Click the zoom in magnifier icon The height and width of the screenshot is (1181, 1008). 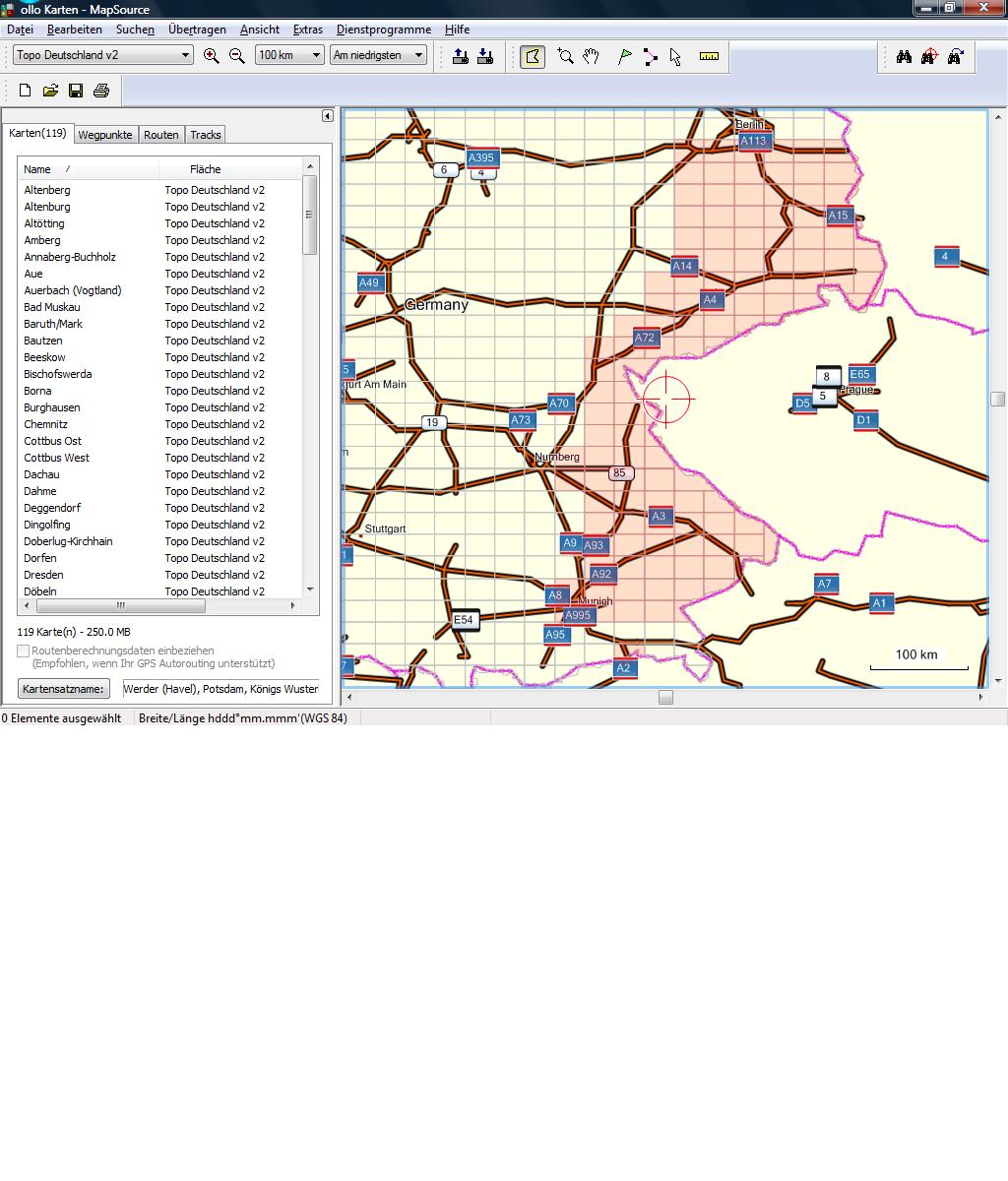(x=211, y=56)
